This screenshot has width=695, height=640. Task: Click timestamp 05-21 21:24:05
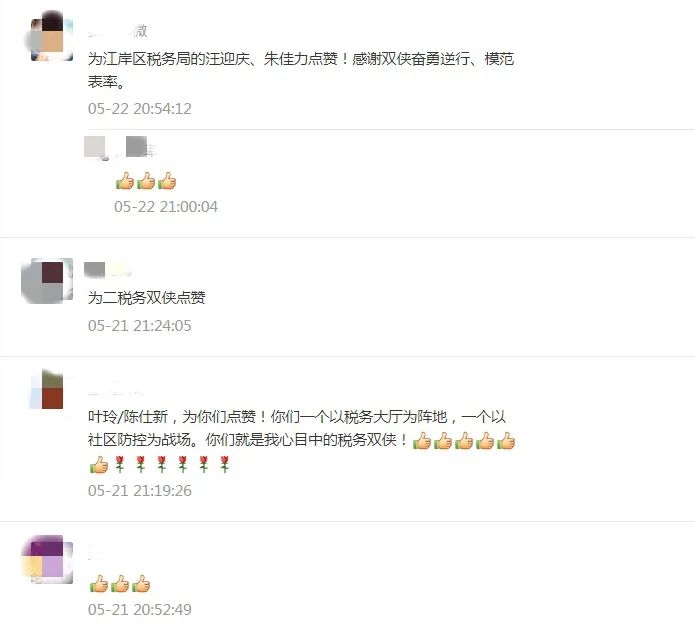pos(140,326)
